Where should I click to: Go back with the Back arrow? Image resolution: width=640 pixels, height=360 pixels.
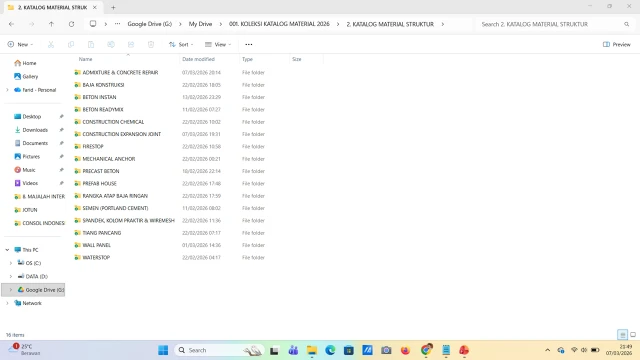click(11, 24)
